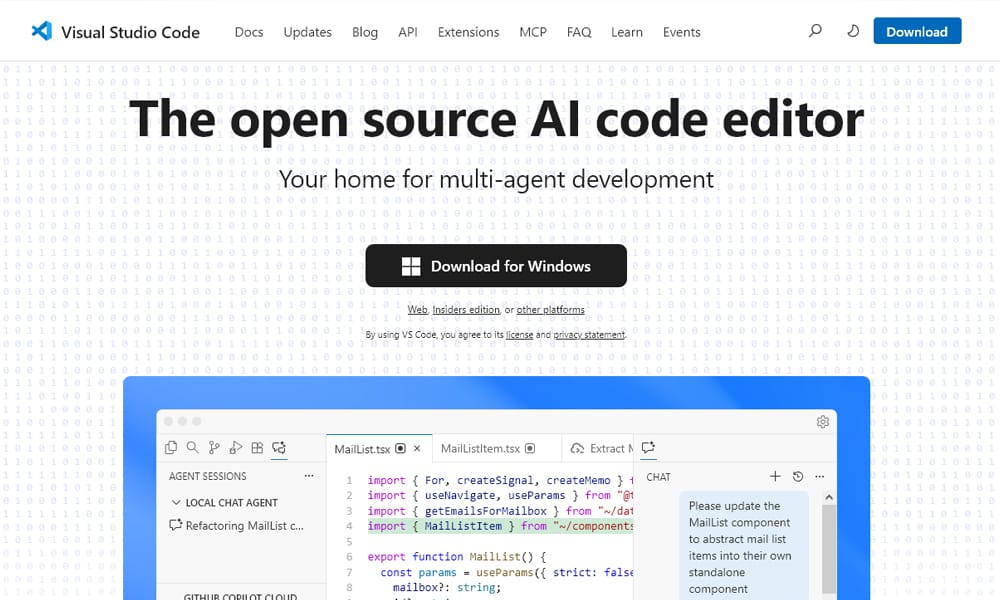This screenshot has width=1000, height=600.
Task: Click the chat scrollbar up arrow
Action: coord(829,497)
